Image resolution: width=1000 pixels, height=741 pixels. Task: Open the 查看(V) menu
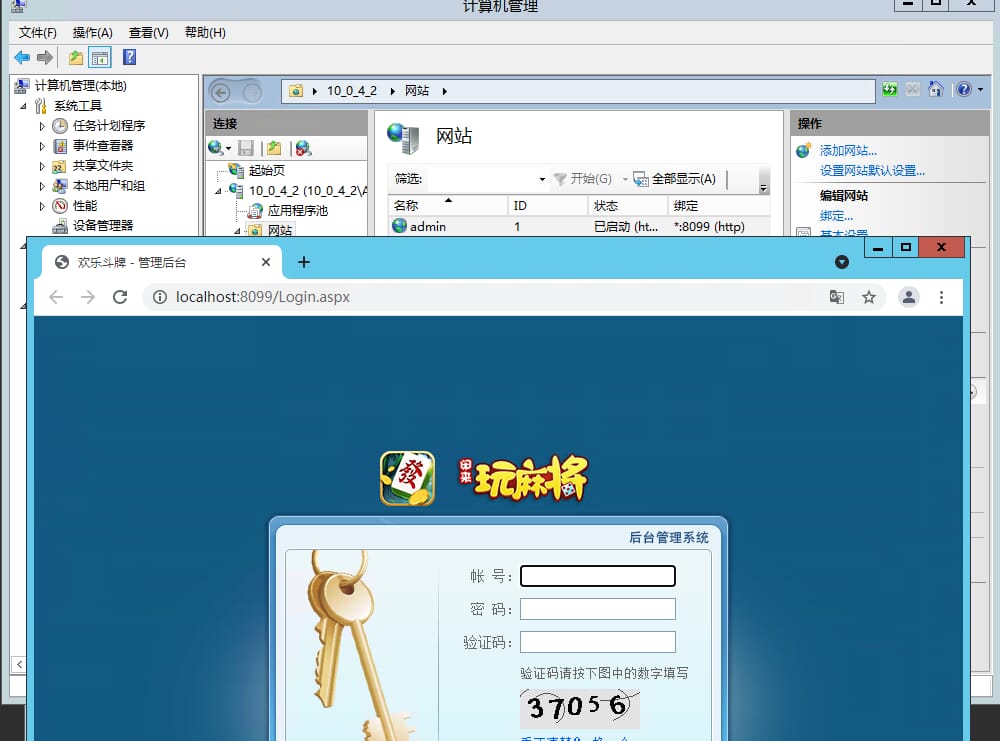tap(148, 32)
